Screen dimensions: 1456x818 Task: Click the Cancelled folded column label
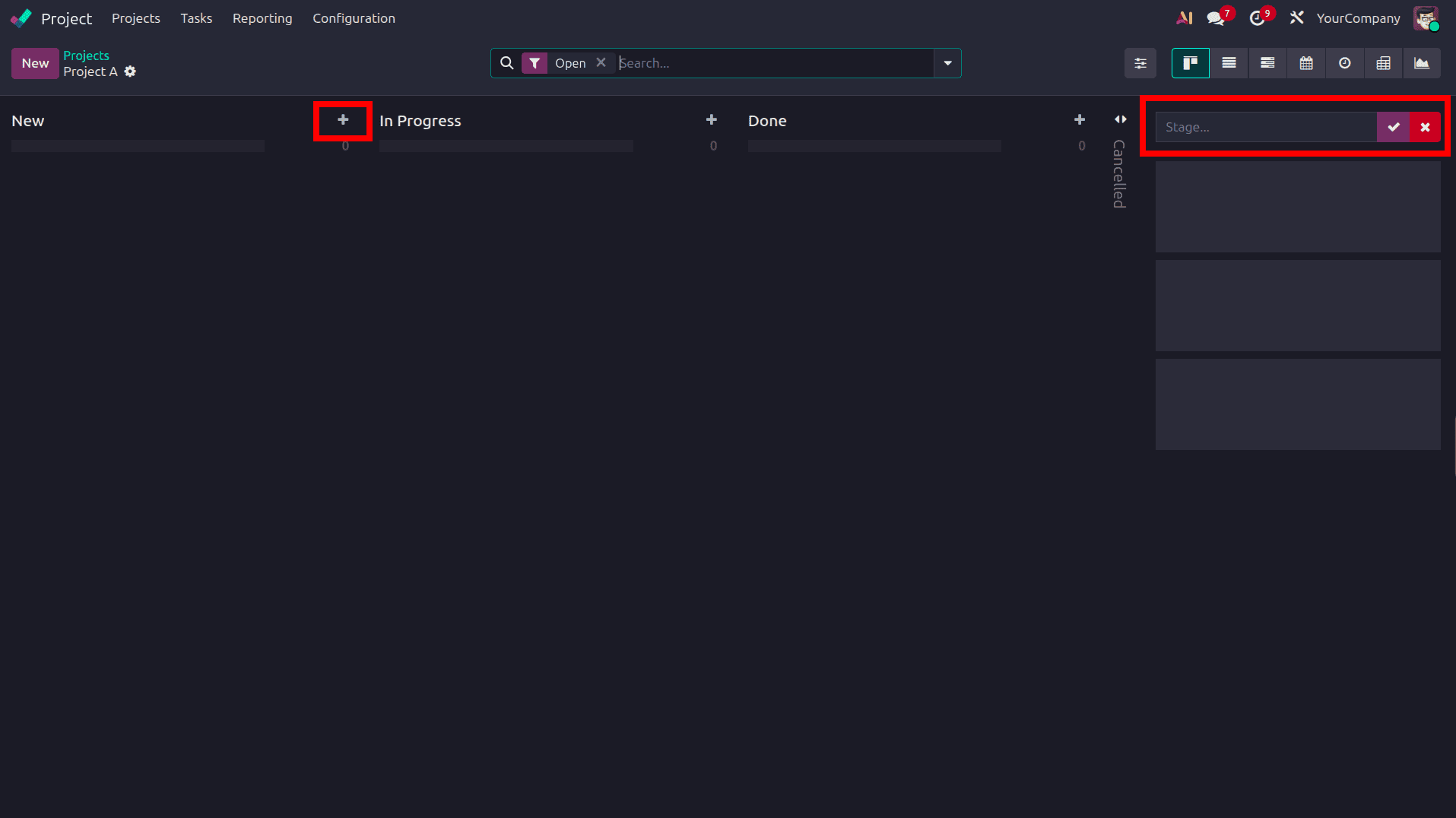1119,174
